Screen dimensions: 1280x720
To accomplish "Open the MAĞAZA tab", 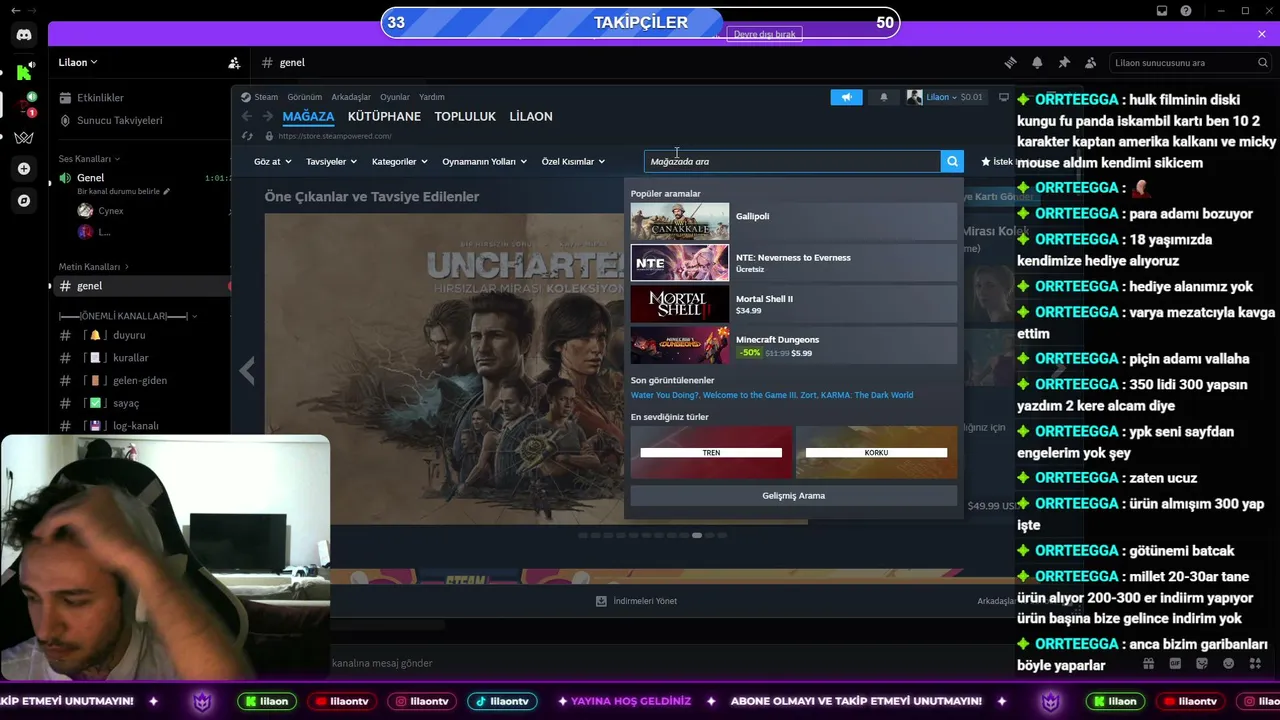I will coord(308,117).
